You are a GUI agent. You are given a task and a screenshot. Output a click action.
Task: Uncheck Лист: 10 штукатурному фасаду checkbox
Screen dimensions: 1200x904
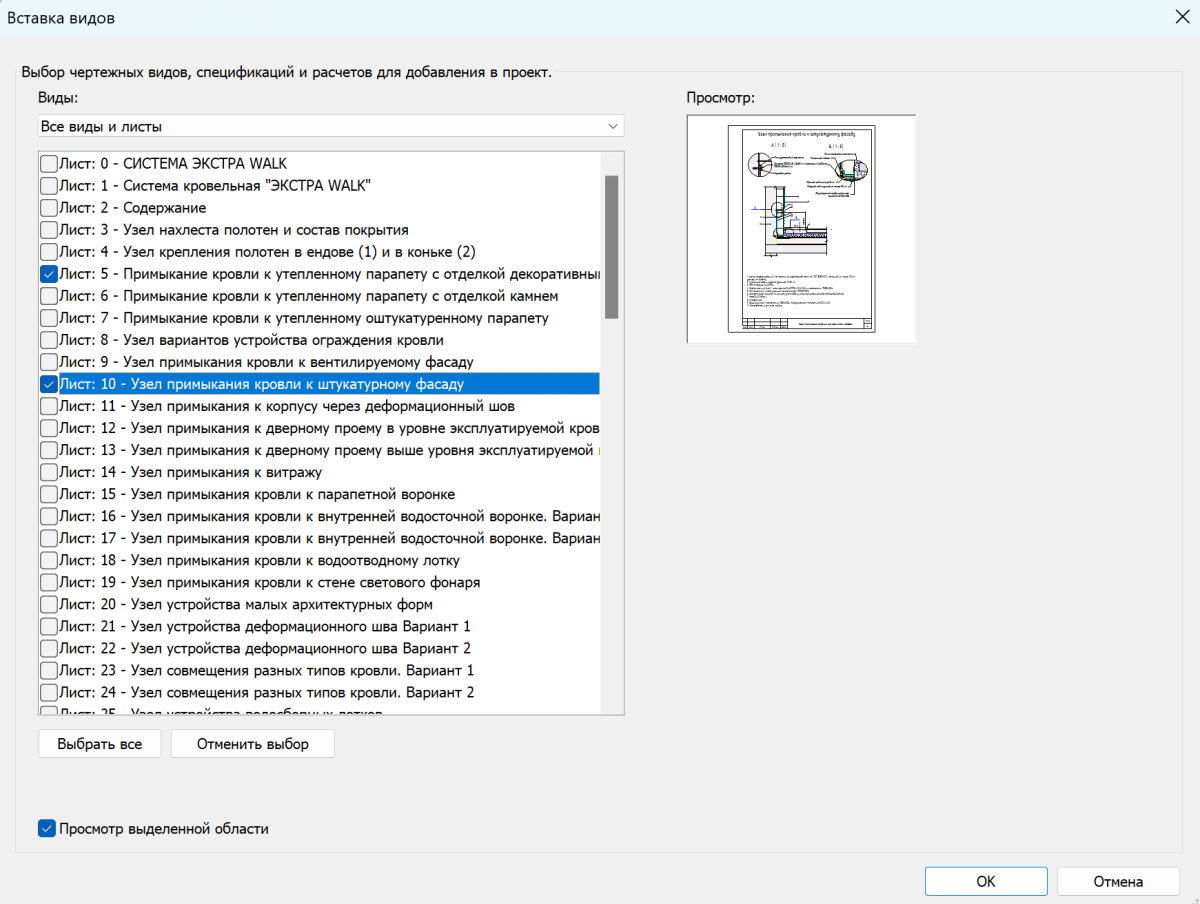(48, 384)
